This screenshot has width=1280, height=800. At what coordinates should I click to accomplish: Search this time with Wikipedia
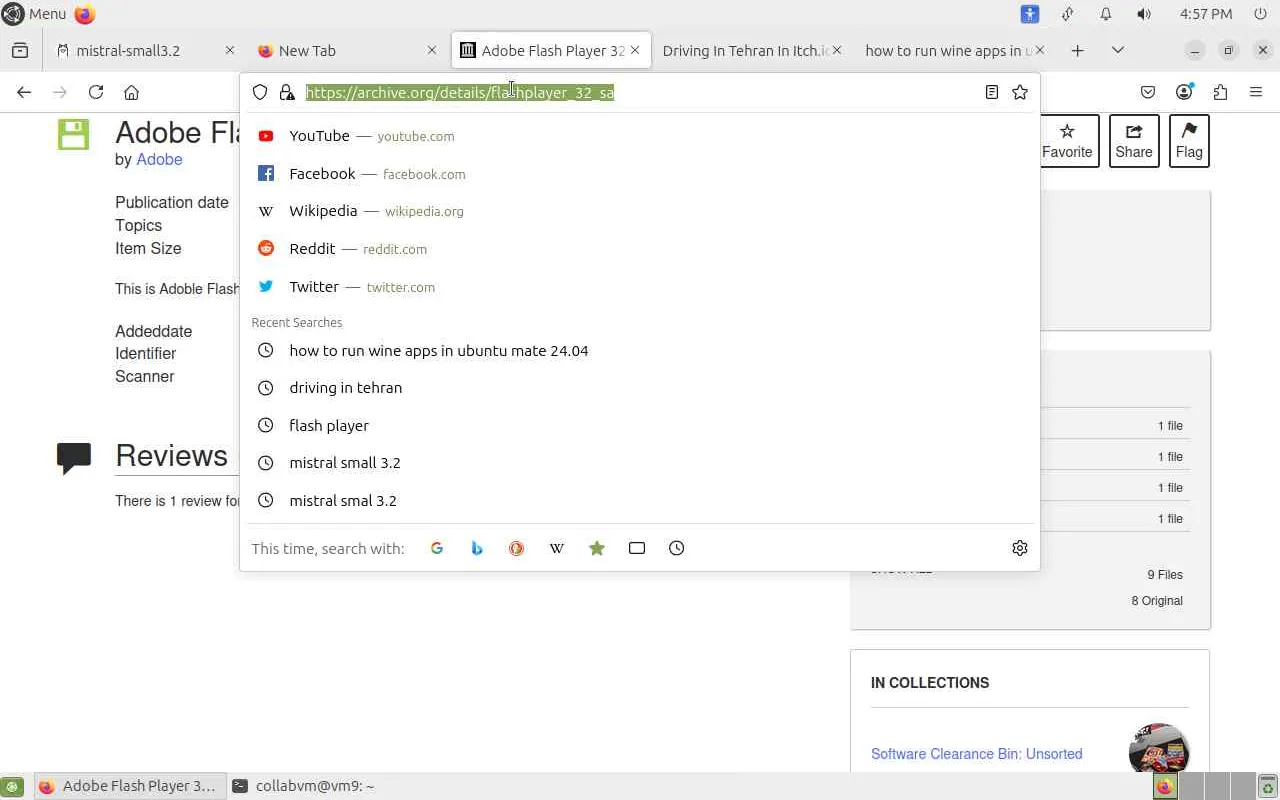tap(557, 548)
